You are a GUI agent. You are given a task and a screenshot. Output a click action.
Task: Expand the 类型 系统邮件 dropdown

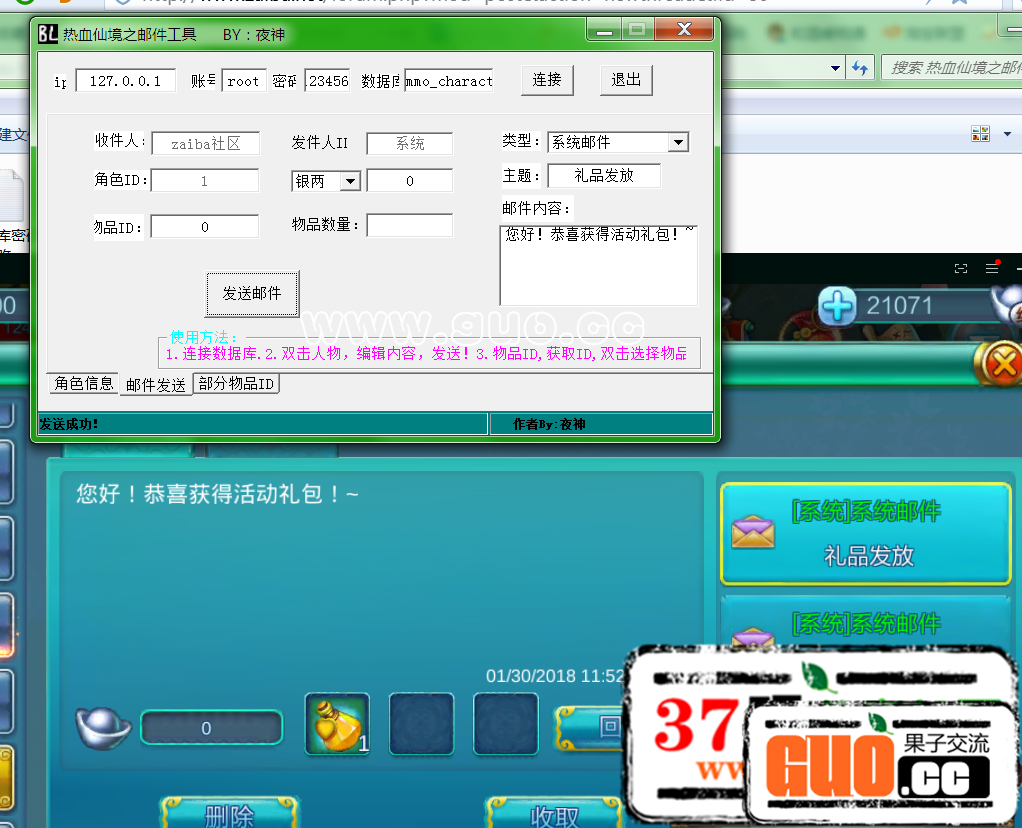(x=678, y=142)
